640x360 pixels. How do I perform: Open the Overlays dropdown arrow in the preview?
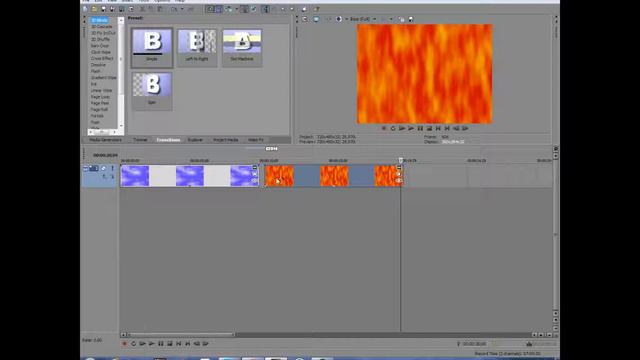(x=391, y=19)
